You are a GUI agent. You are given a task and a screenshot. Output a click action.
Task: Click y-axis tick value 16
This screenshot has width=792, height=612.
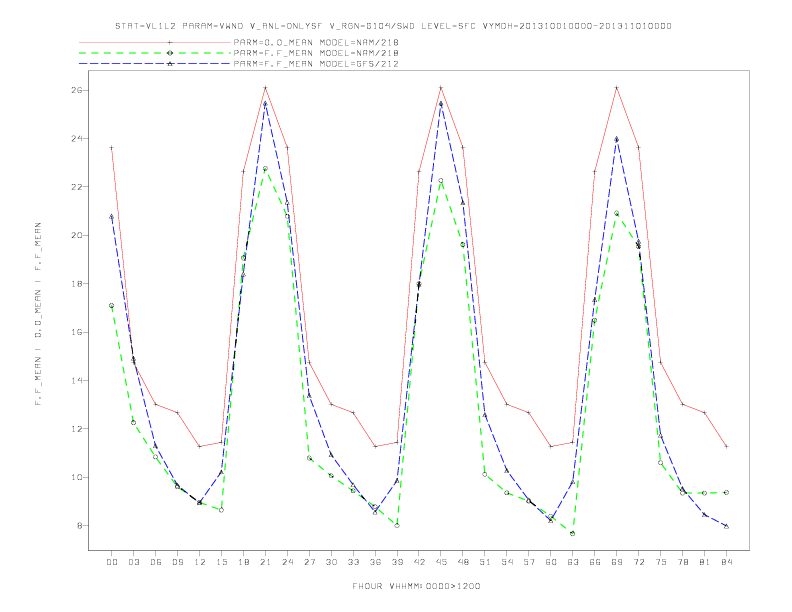click(x=79, y=332)
